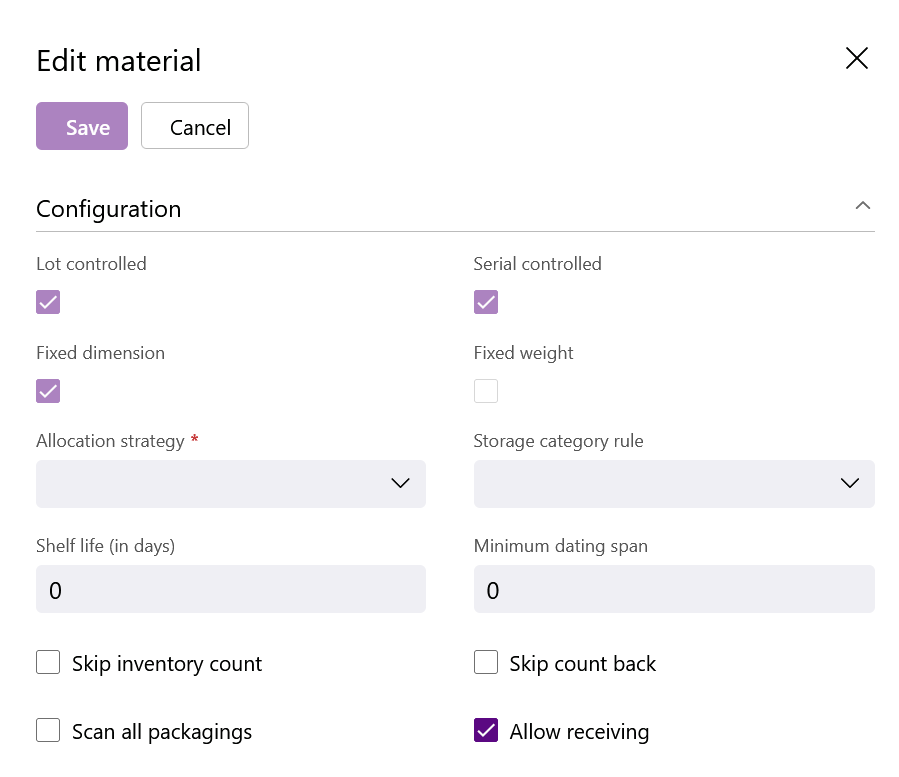Open the Allocation strategy dropdown
Viewport: 899px width, 777px height.
point(231,484)
